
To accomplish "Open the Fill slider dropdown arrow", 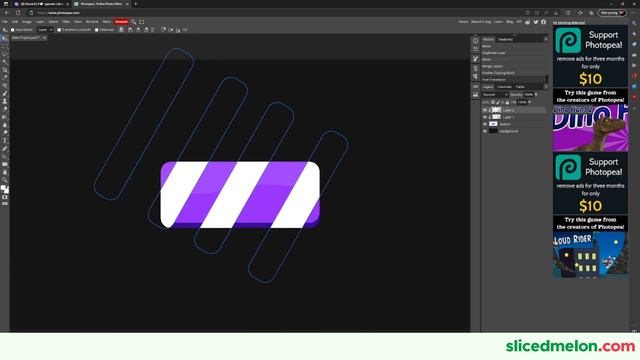I will pos(530,102).
